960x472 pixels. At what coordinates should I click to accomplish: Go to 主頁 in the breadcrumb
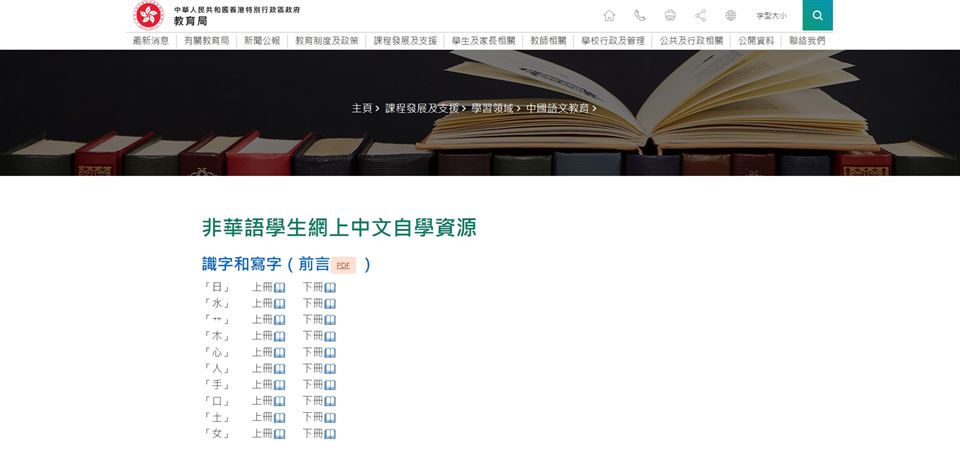pos(362,108)
